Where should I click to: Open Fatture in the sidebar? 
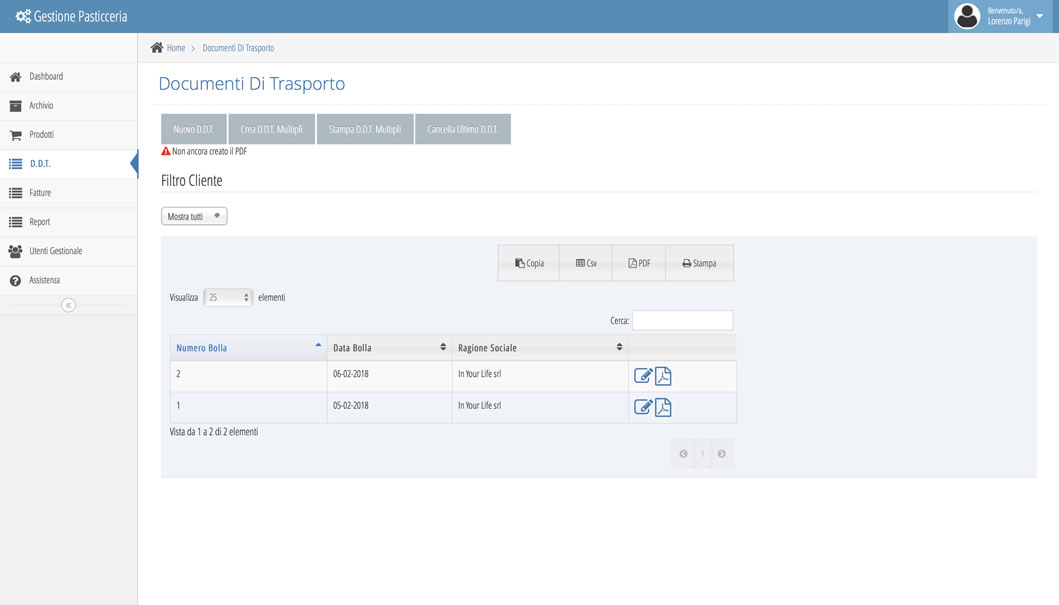point(40,193)
